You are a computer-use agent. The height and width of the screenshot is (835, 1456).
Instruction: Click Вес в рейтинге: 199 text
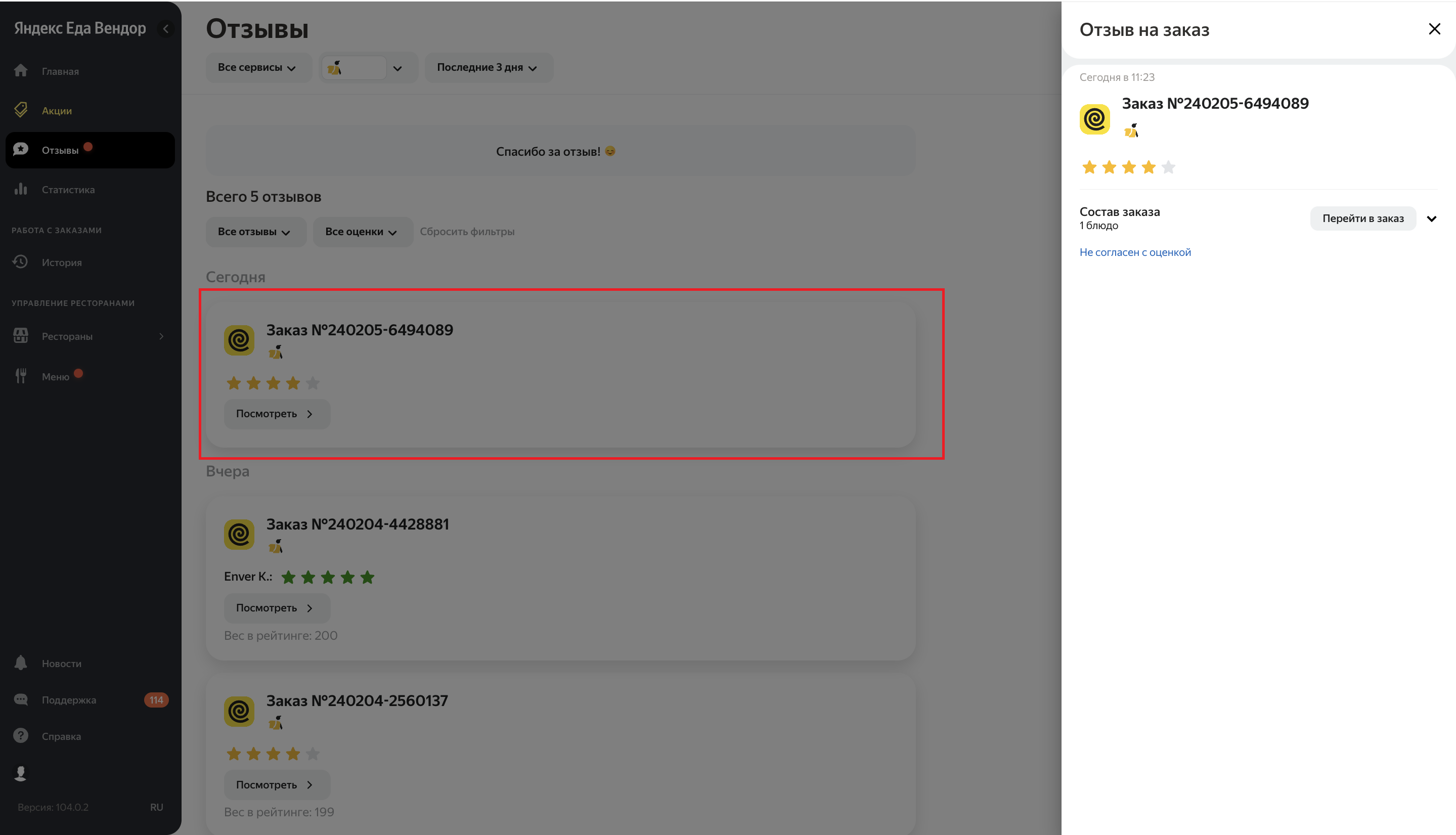(x=279, y=812)
